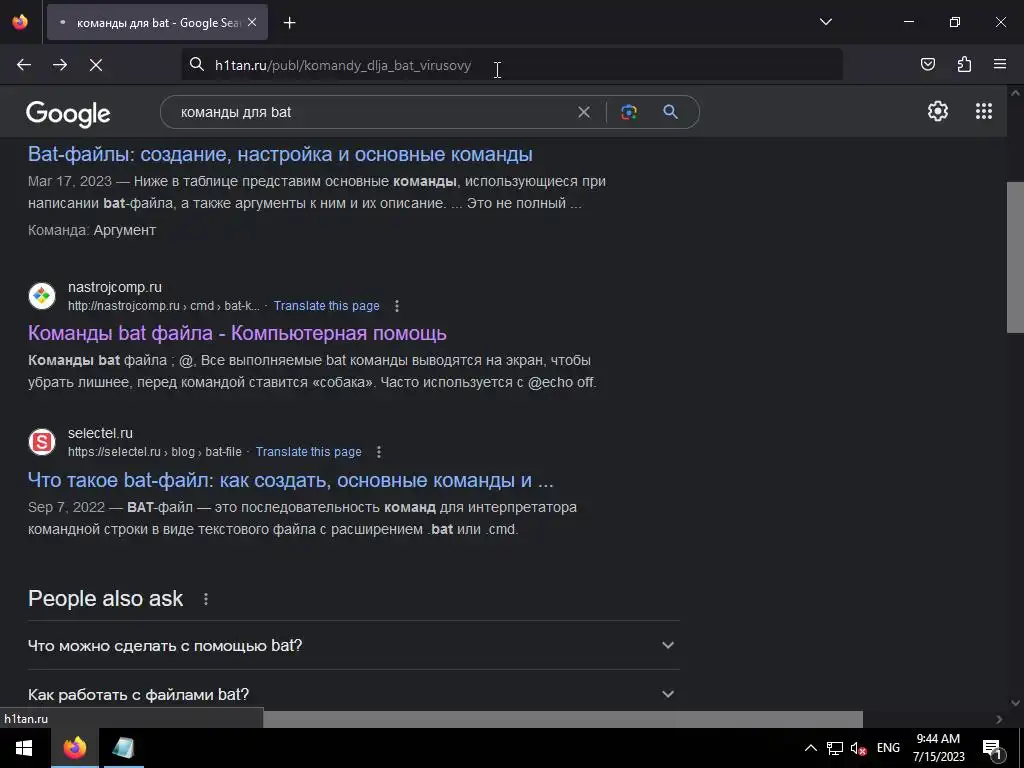Stop loading the current page
1024x768 pixels.
coord(96,65)
